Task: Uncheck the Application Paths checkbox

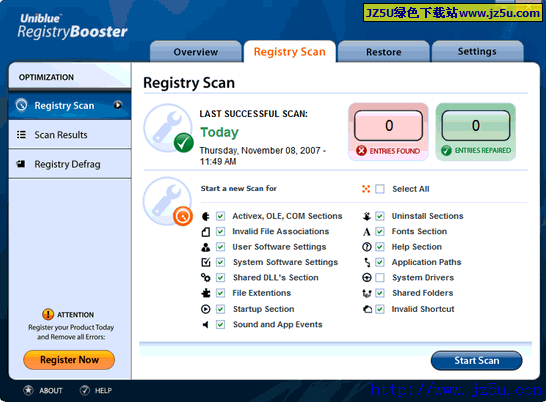Action: click(380, 262)
